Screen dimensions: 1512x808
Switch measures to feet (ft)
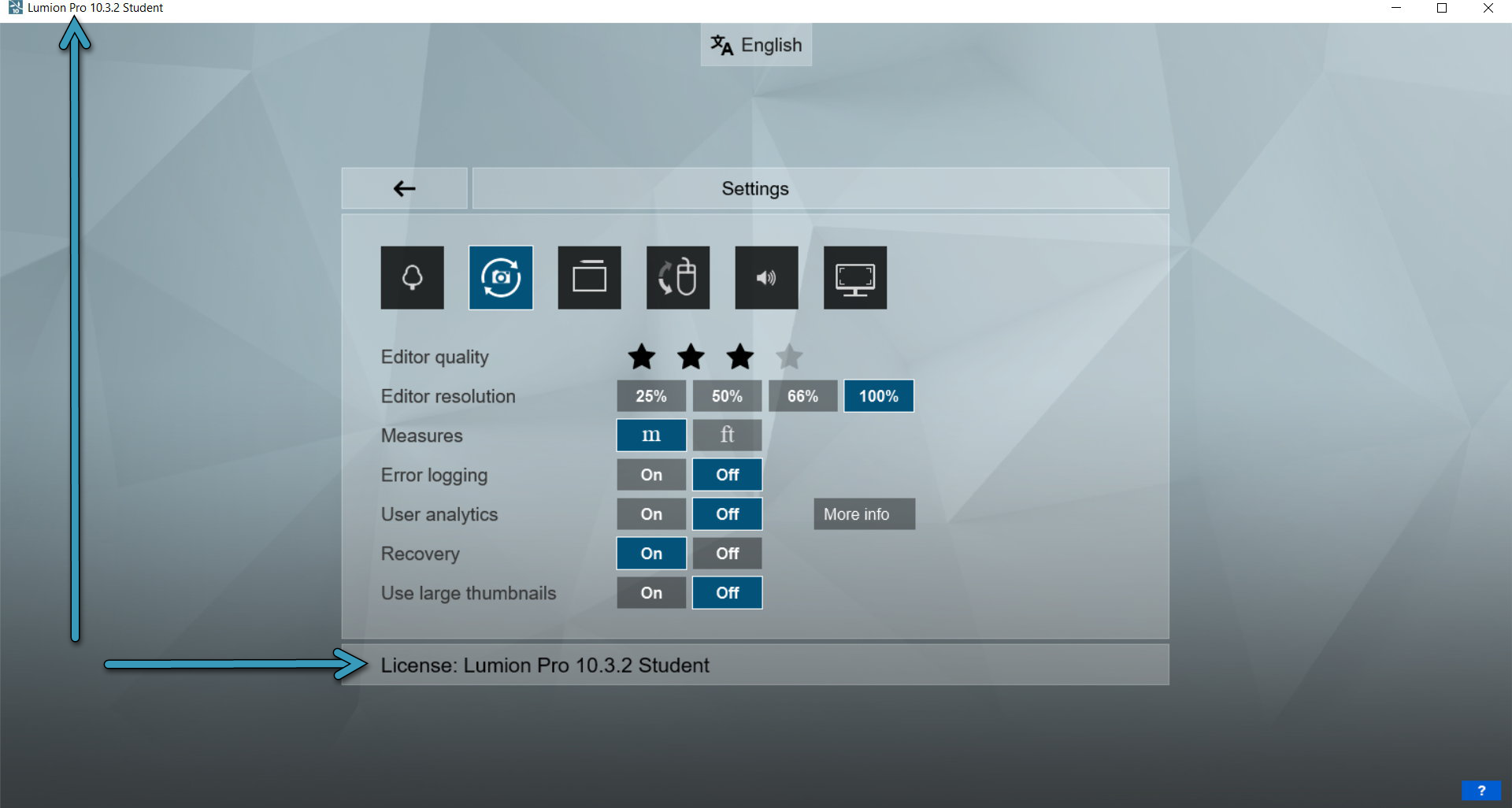click(727, 435)
